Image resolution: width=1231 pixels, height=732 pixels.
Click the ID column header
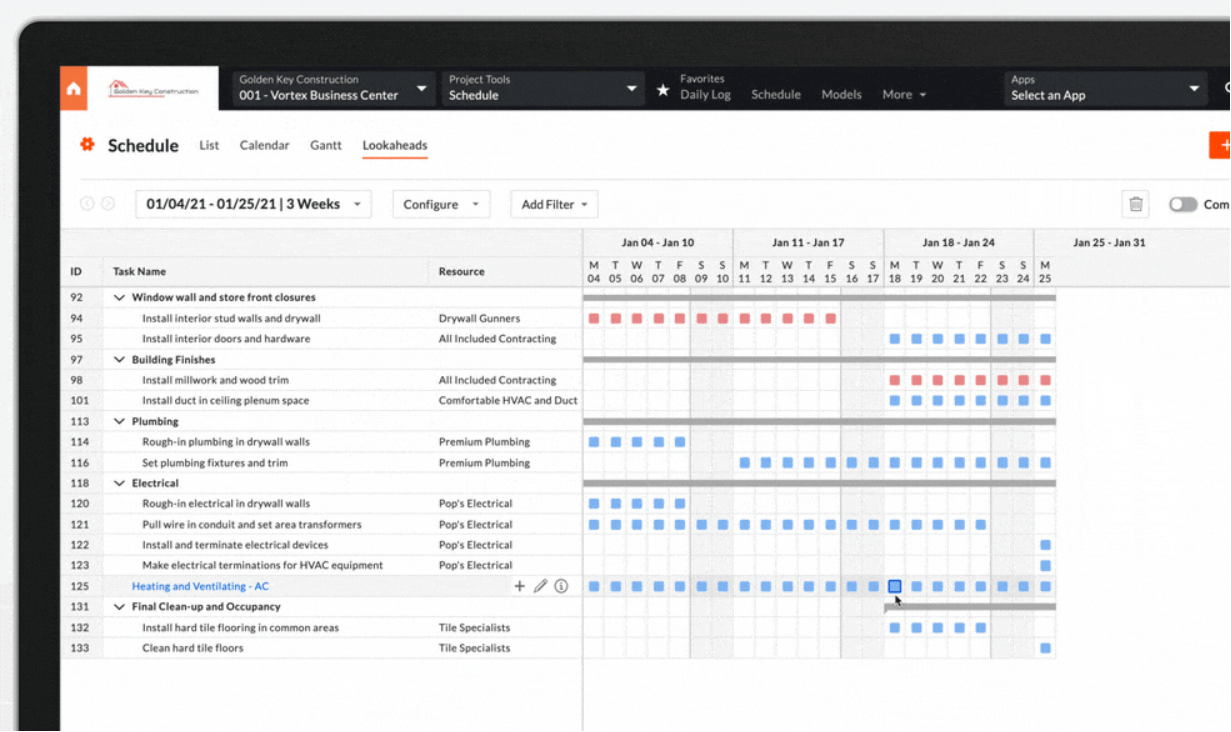pos(76,271)
